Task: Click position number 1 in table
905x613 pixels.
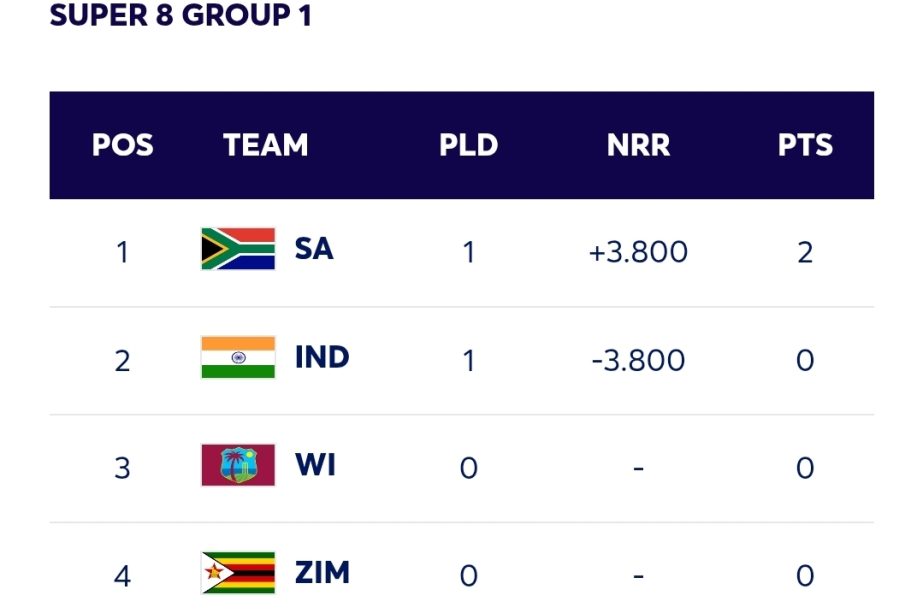Action: [x=122, y=251]
